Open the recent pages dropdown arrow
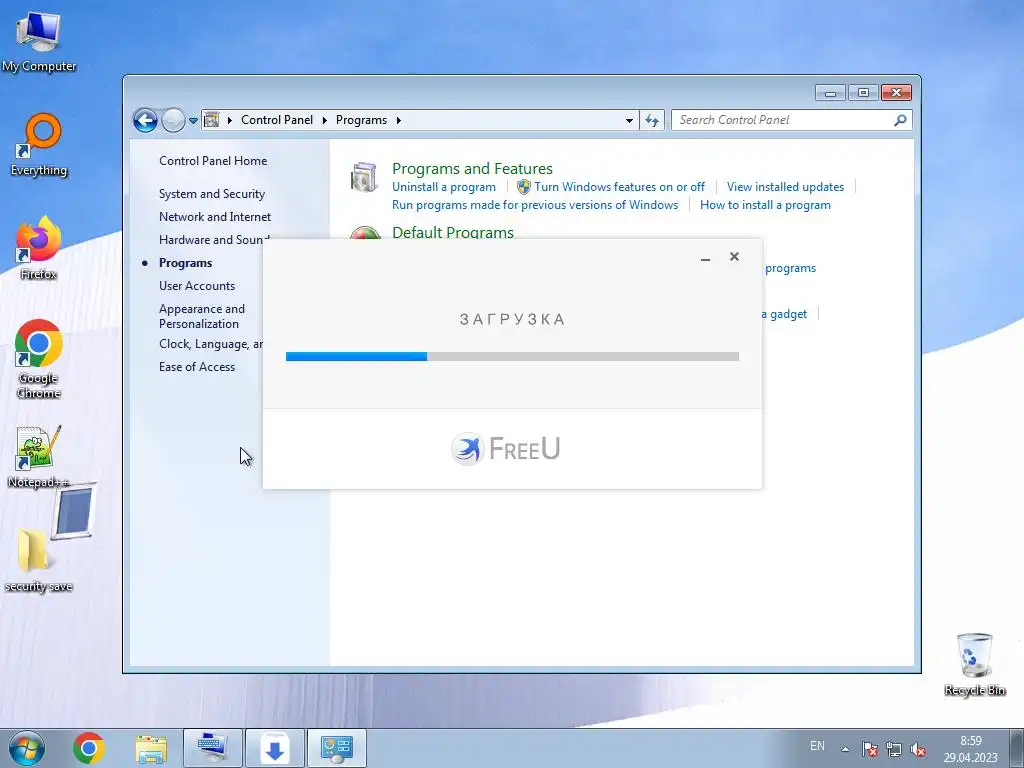Screen dimensions: 1024x768 [193, 121]
